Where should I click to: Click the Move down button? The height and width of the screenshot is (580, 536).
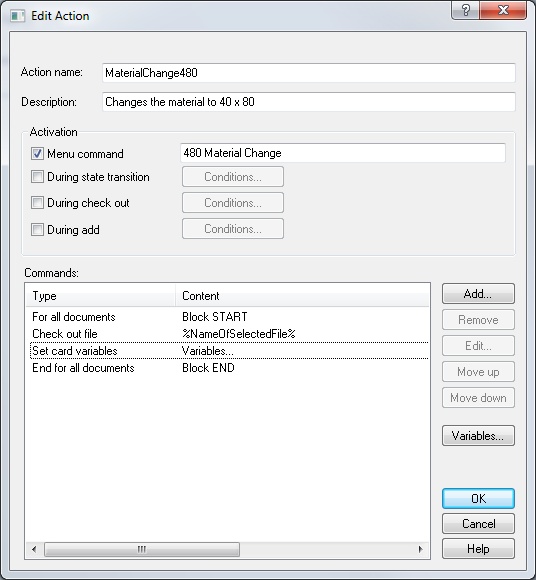[478, 398]
